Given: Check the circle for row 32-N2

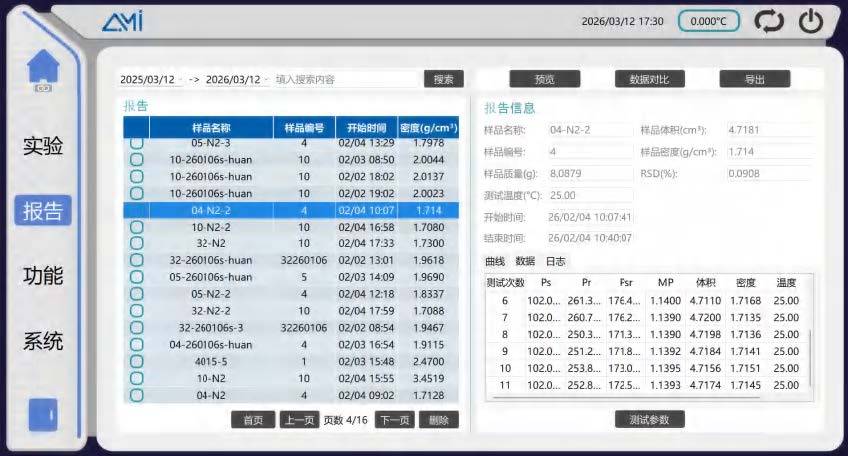Looking at the screenshot, I should [137, 243].
